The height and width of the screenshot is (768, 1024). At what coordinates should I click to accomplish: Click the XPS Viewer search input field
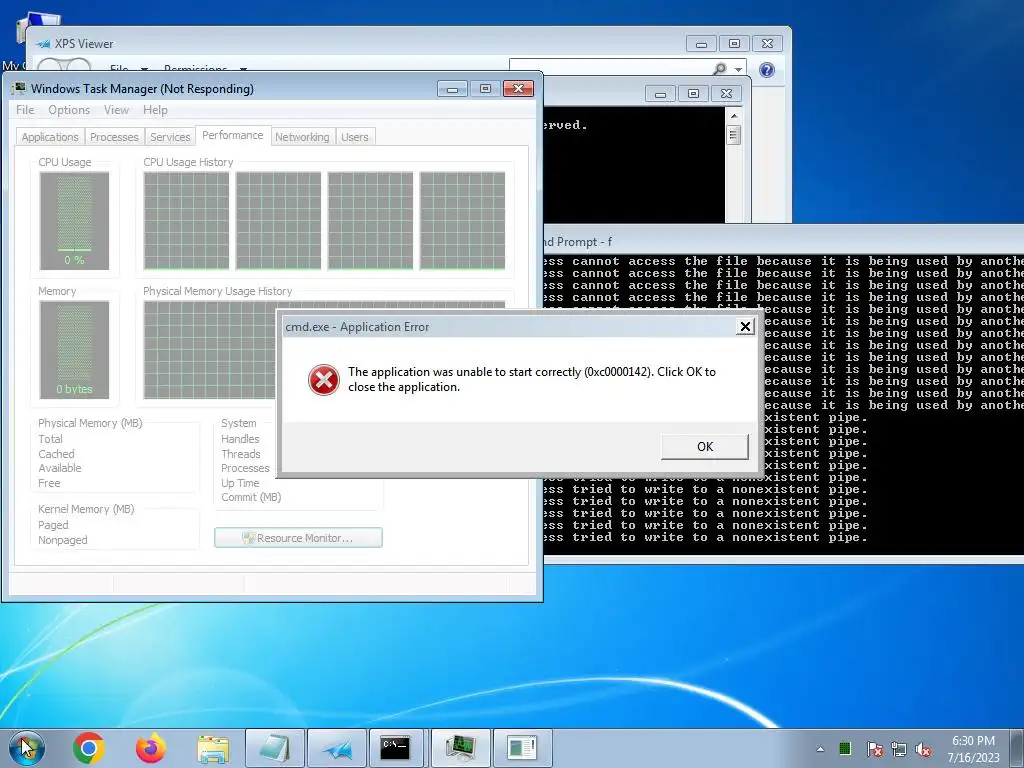[610, 68]
